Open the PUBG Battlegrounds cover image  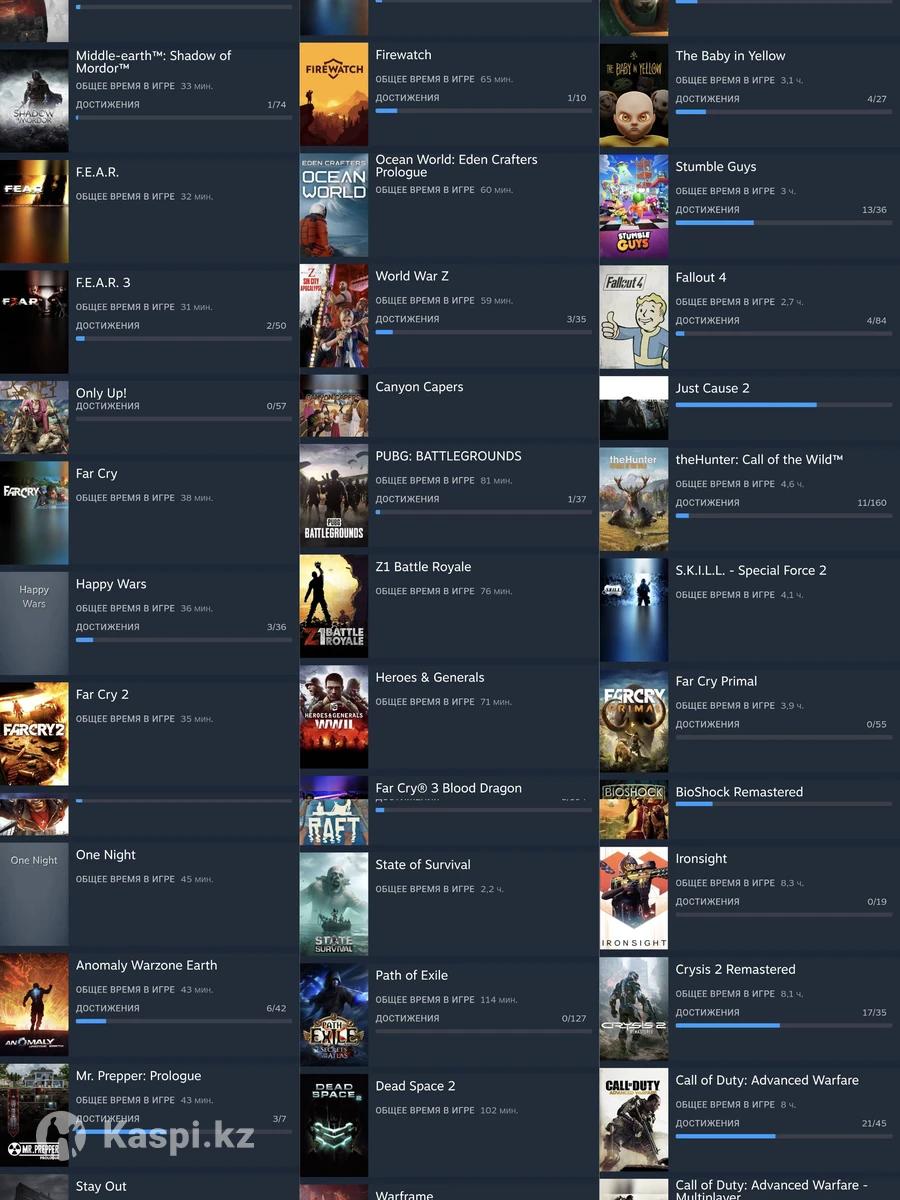coord(334,496)
